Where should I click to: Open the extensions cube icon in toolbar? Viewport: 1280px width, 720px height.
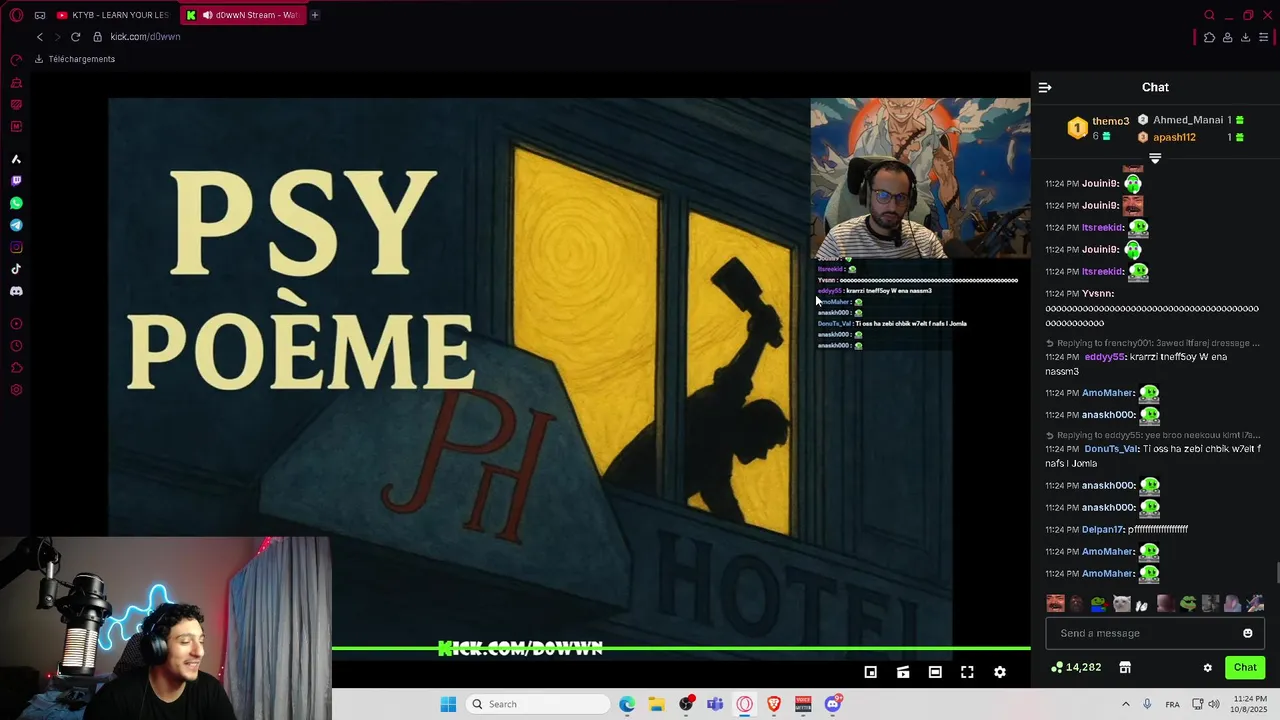1209,37
